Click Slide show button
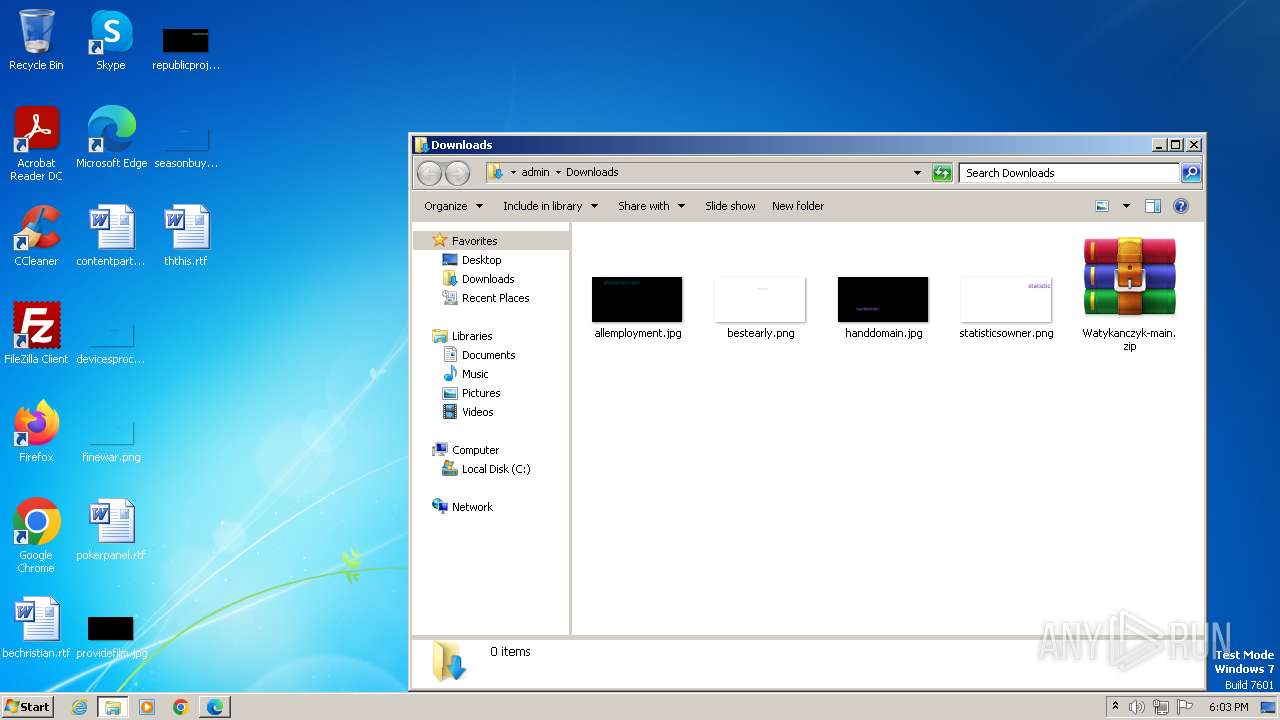 pyautogui.click(x=730, y=206)
